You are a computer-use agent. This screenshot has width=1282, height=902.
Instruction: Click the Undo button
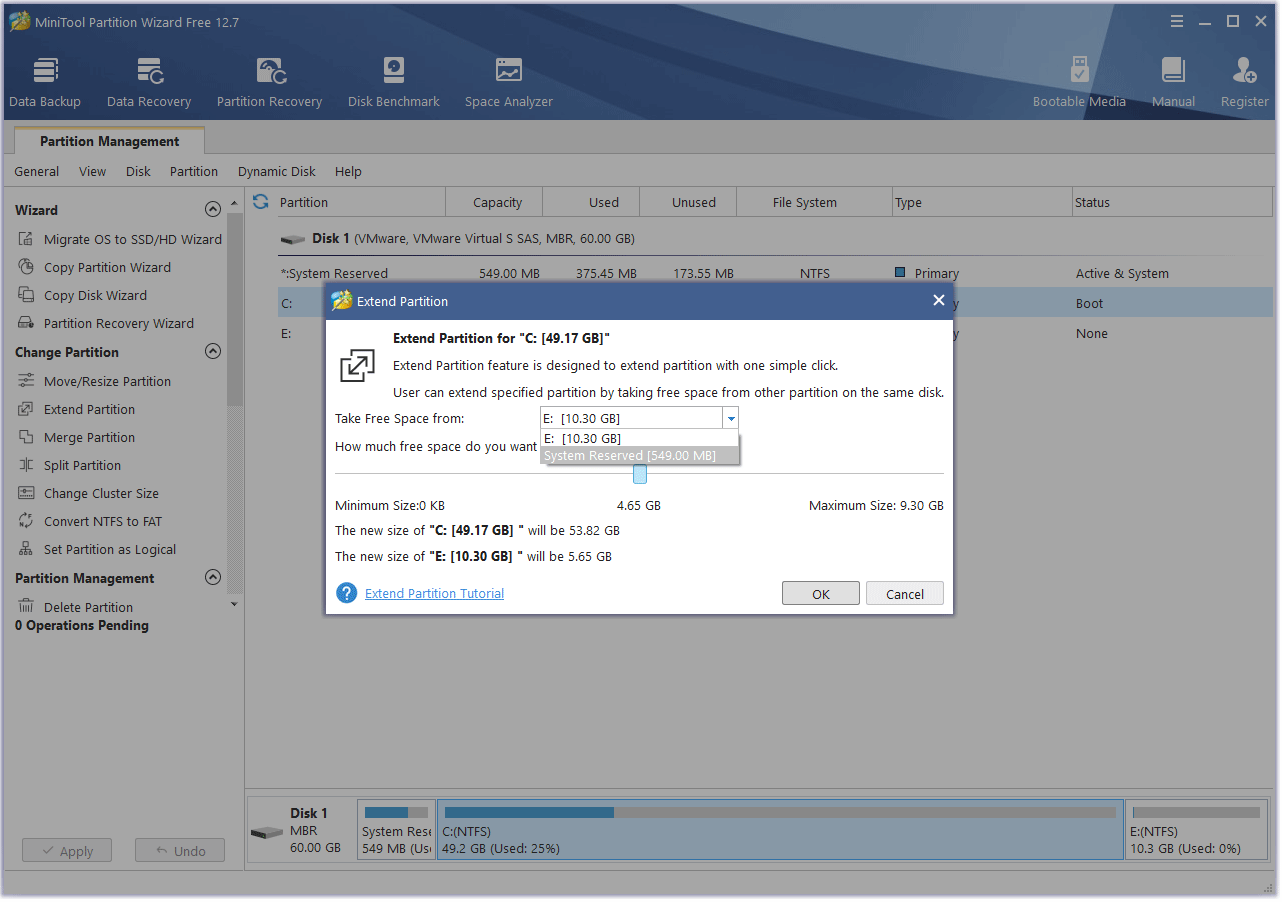click(180, 851)
